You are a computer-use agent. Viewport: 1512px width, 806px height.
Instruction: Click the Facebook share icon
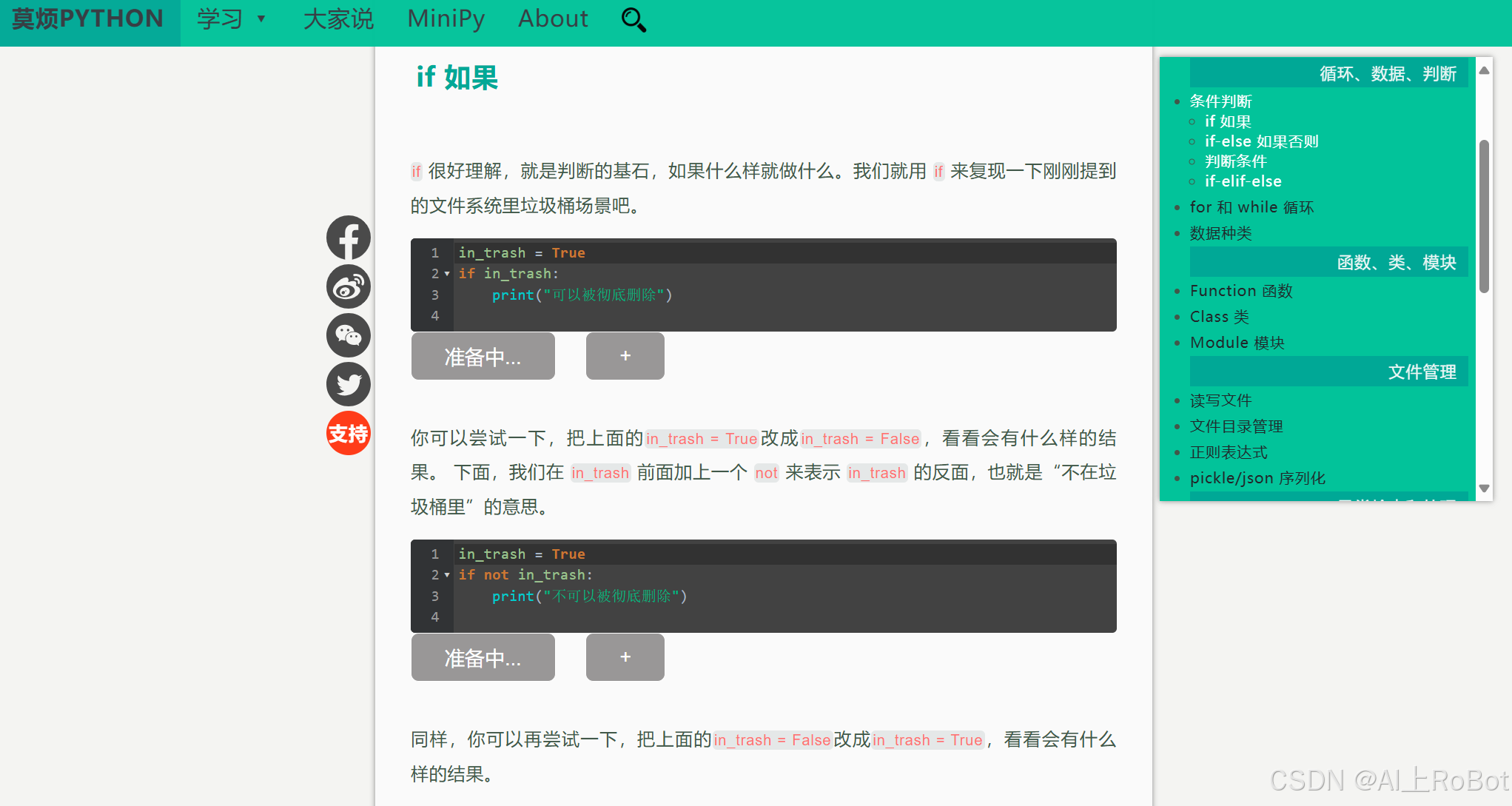[349, 238]
